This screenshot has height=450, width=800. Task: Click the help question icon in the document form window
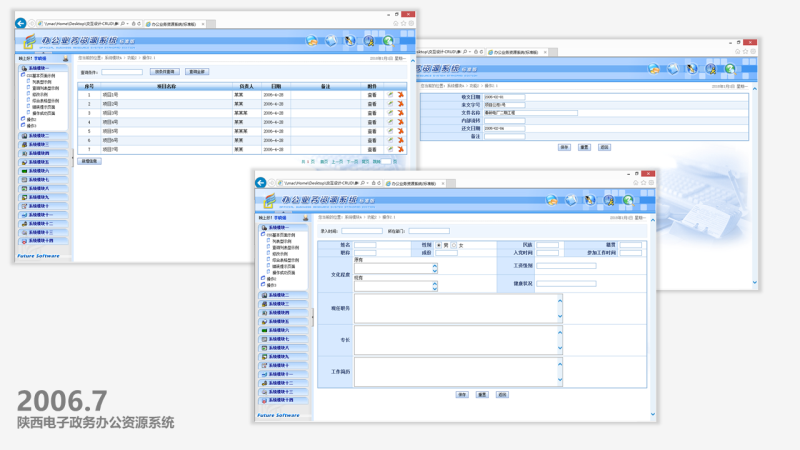[x=730, y=69]
